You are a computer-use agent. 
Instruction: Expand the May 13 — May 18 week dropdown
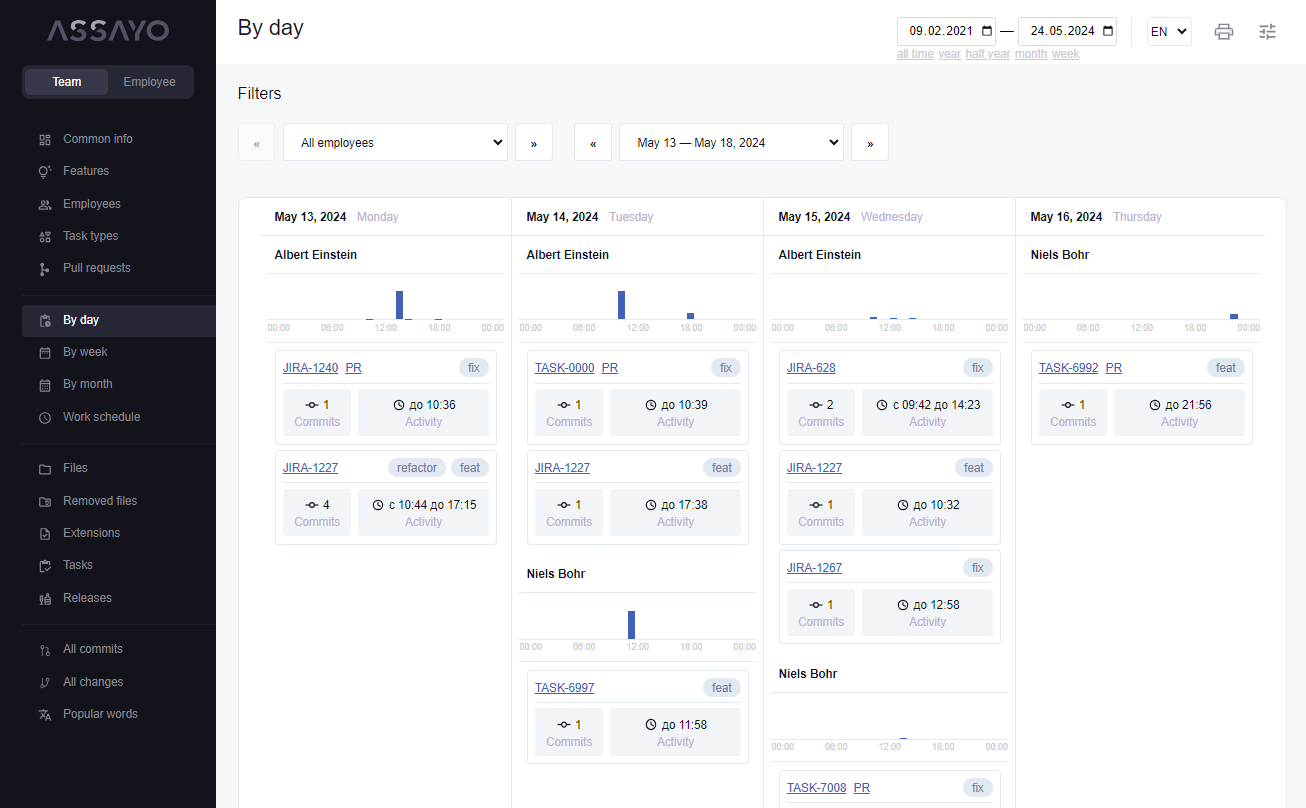click(x=731, y=143)
